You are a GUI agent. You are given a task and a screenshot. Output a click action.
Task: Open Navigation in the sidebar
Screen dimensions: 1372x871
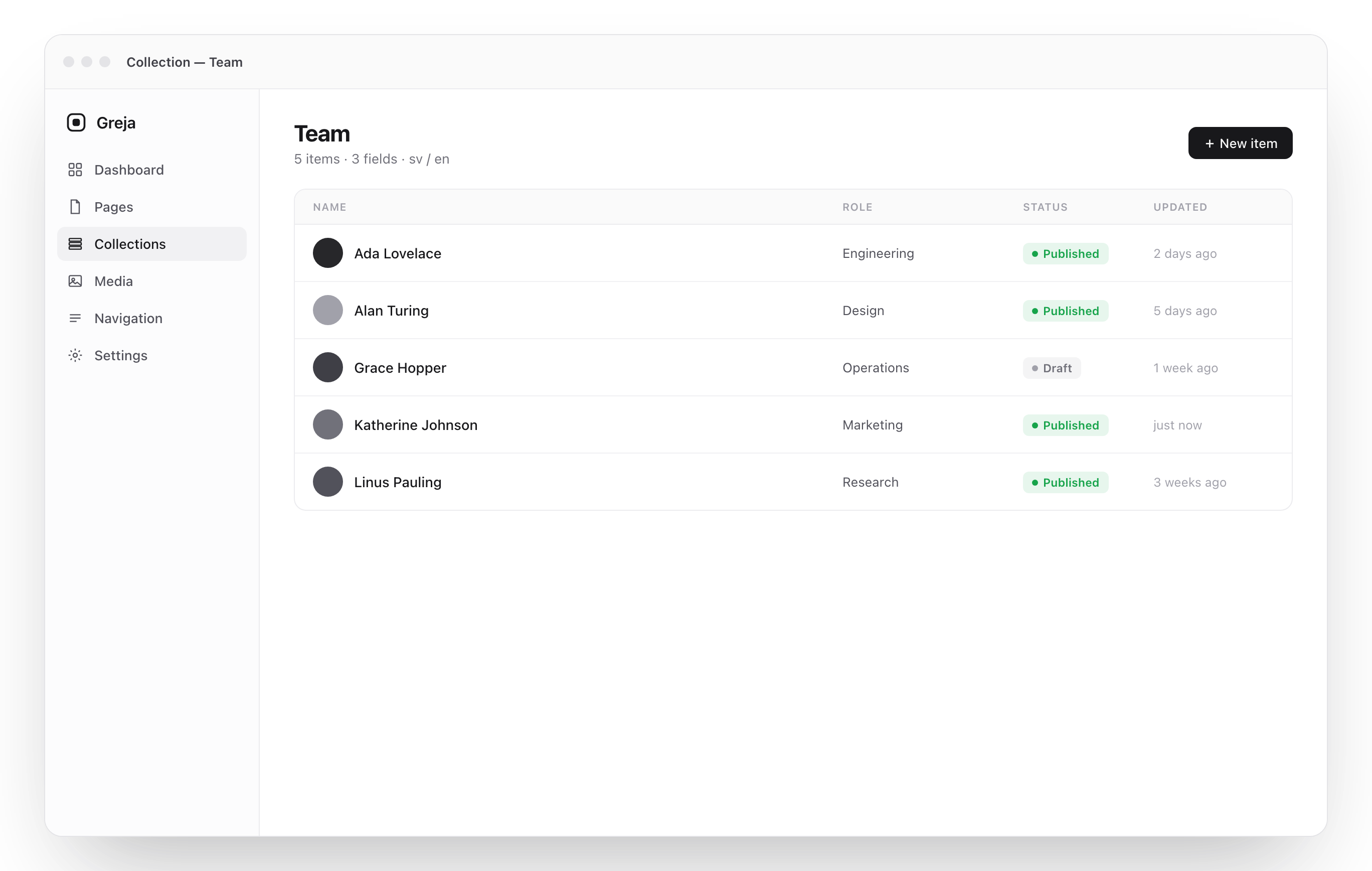pos(151,318)
